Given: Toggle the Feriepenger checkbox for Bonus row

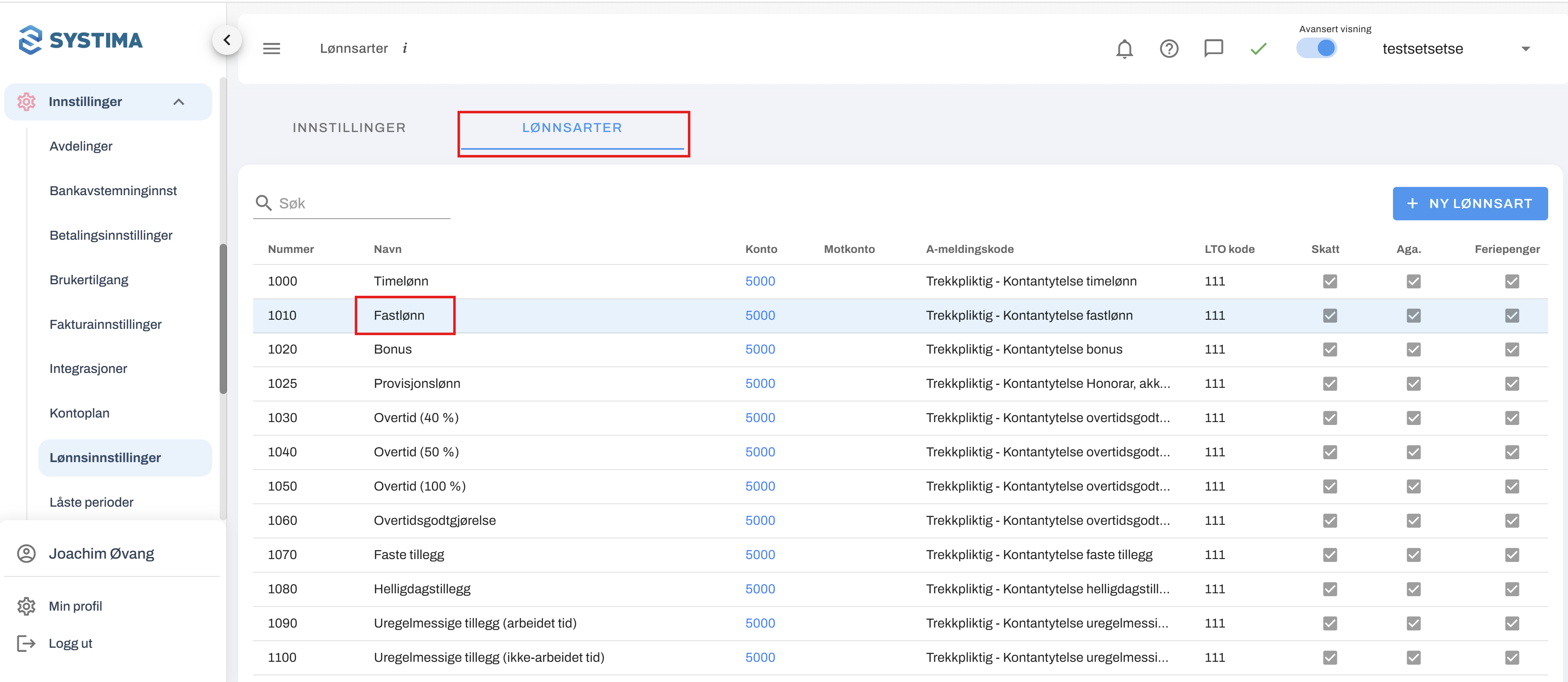Looking at the screenshot, I should pyautogui.click(x=1511, y=349).
